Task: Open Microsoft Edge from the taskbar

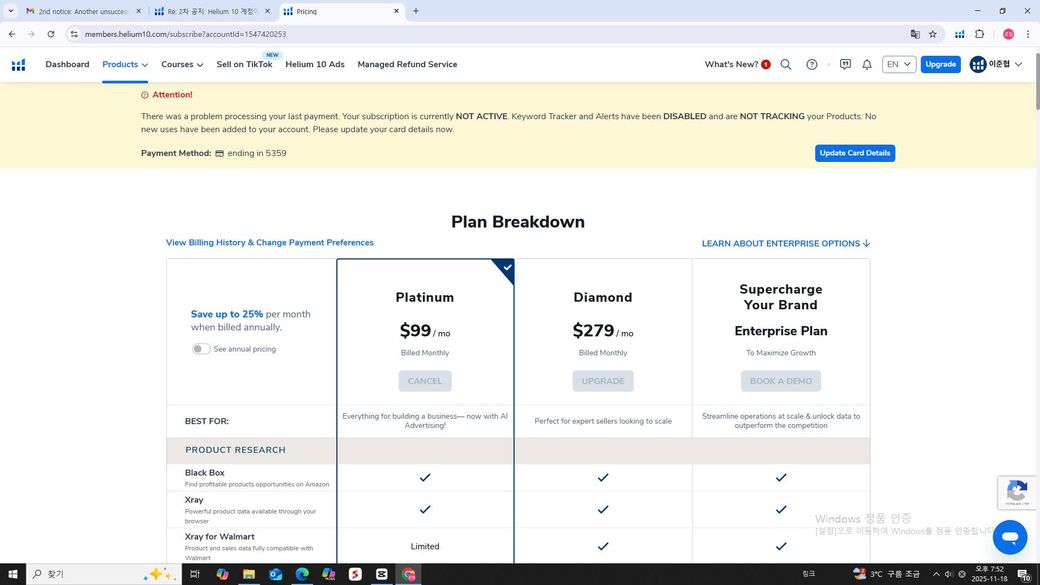Action: tap(302, 574)
